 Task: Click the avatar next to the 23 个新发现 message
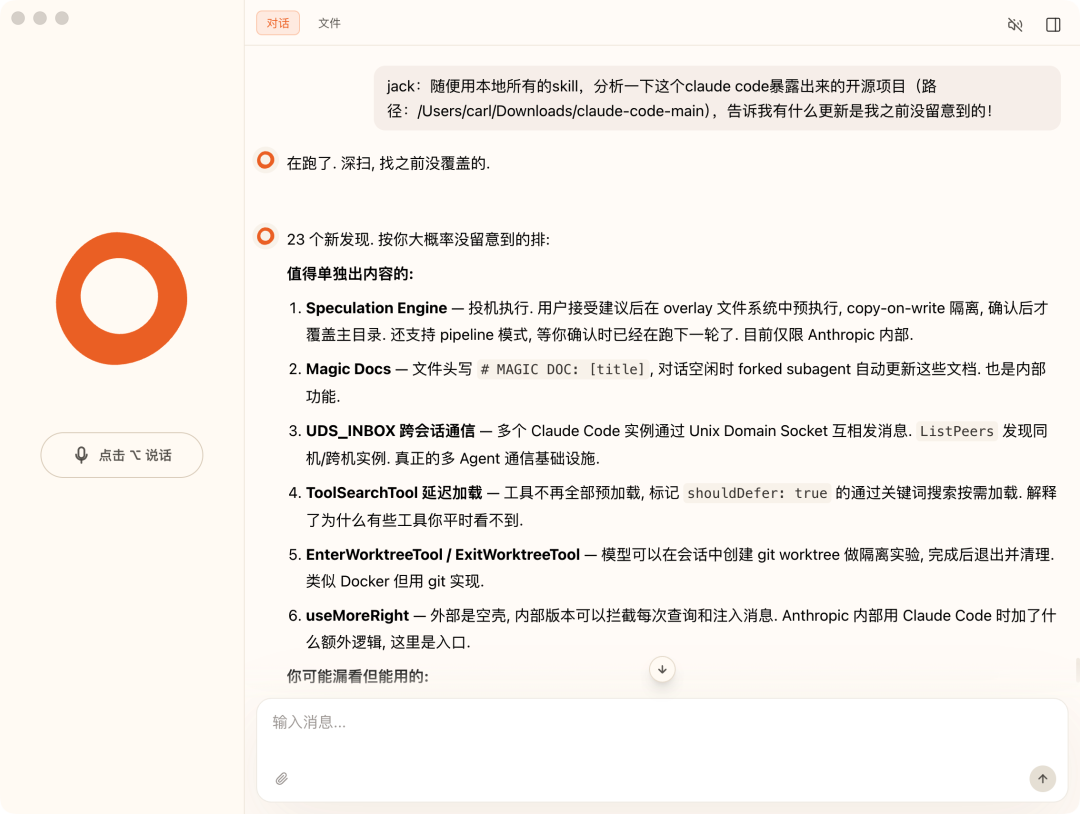coord(265,237)
